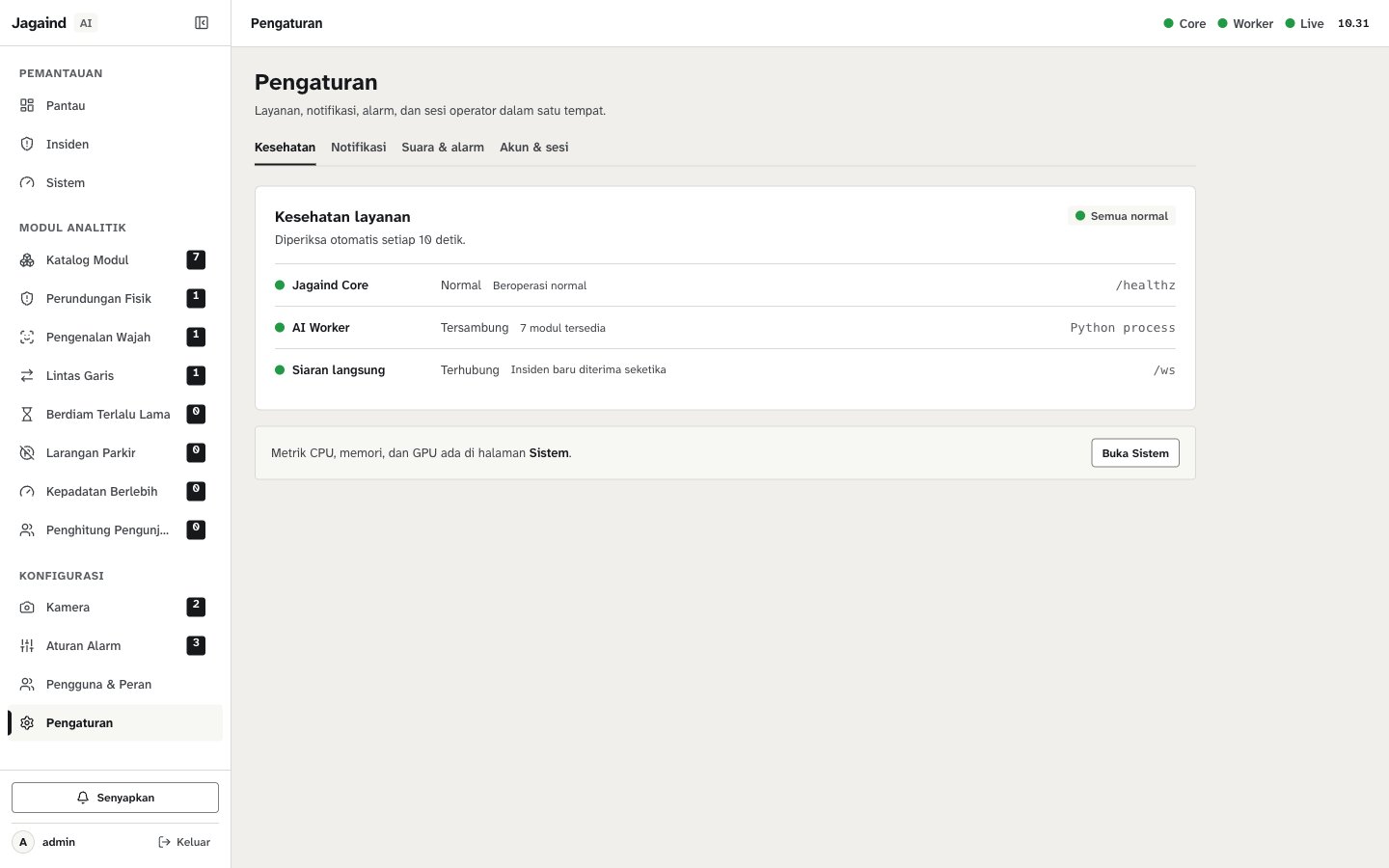Screen dimensions: 1389x868
Task: Open the Sistem gauge icon
Action: (x=27, y=183)
